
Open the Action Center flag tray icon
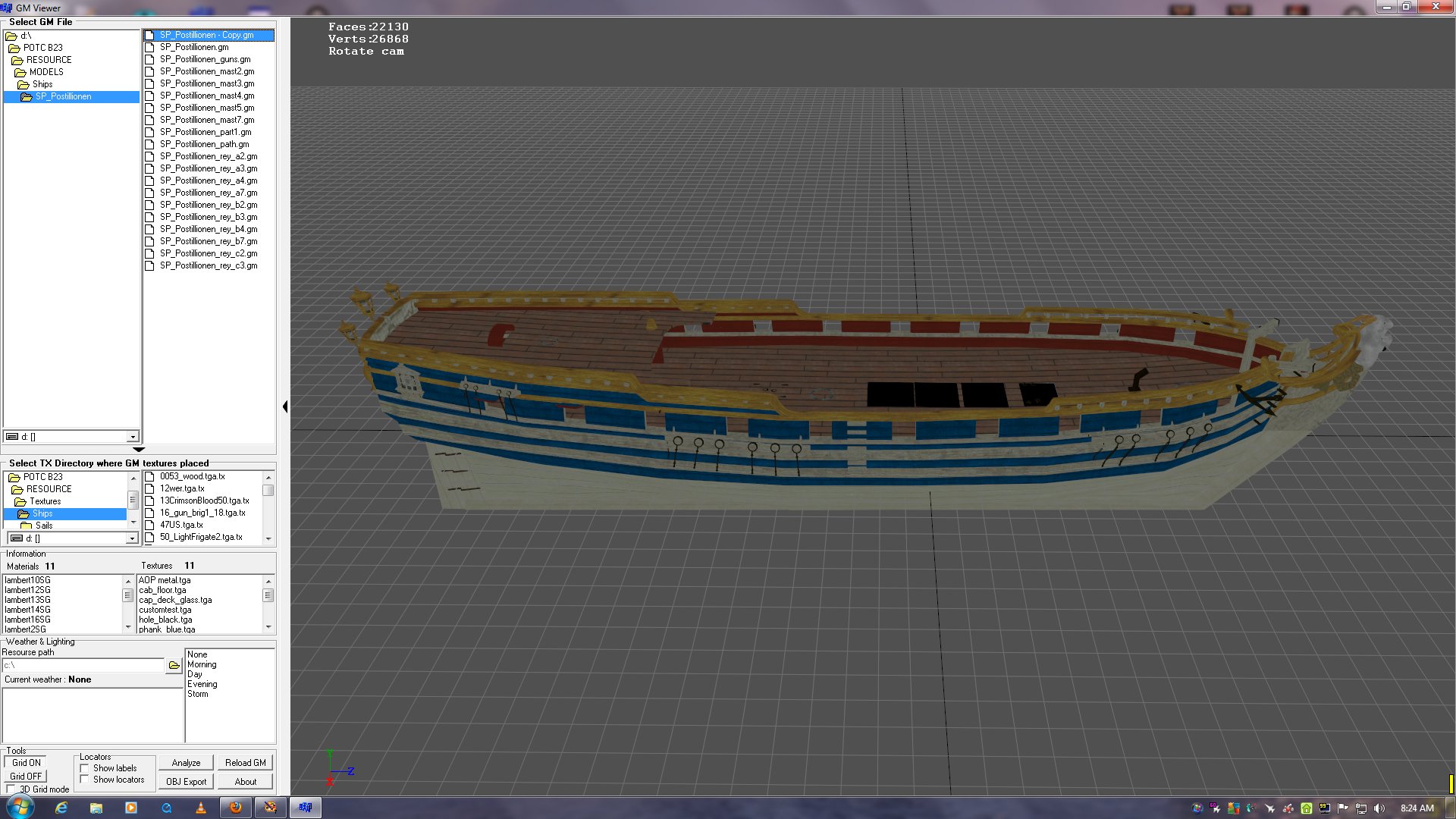(x=1343, y=808)
